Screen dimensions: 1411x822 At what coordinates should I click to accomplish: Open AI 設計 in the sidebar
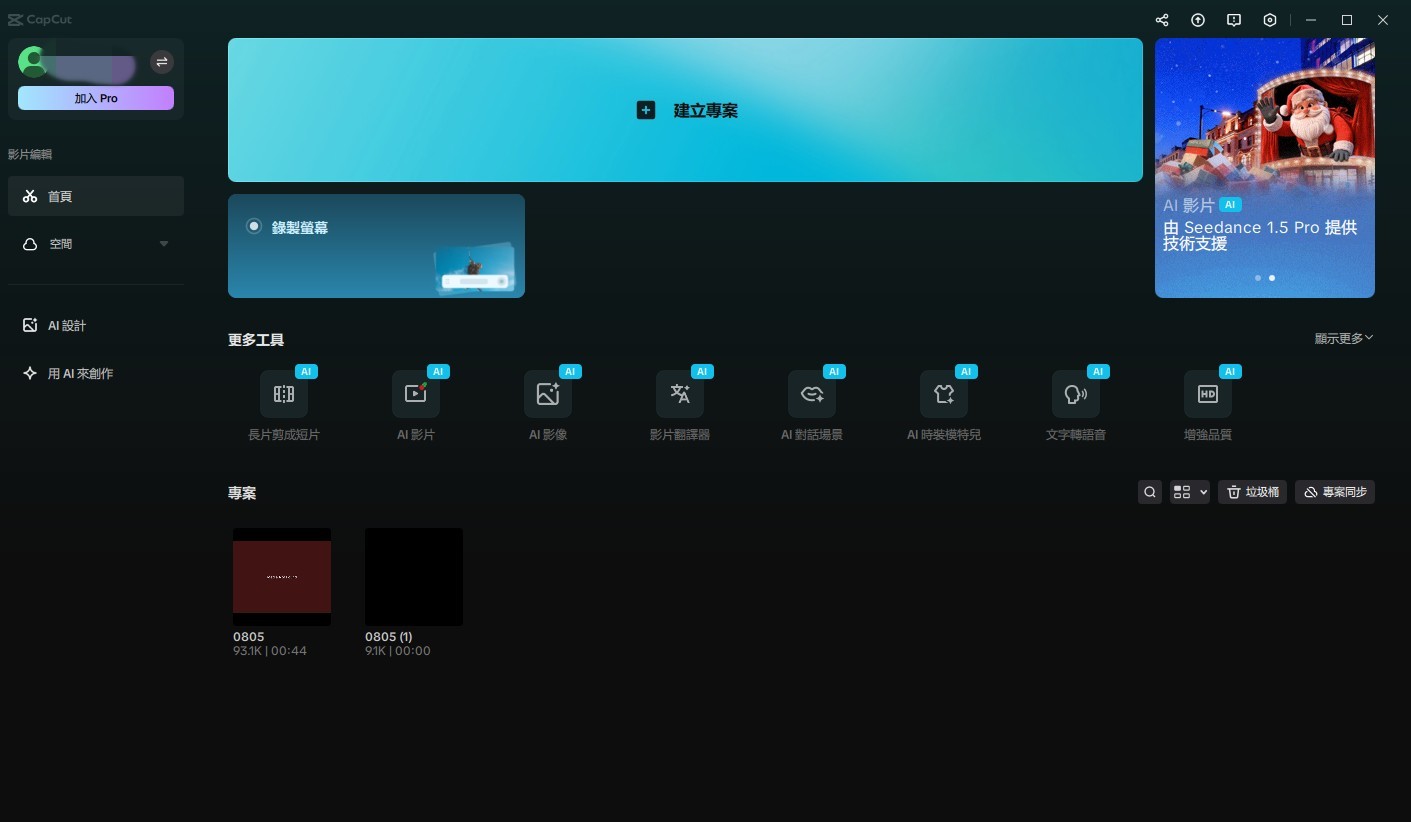[96, 326]
